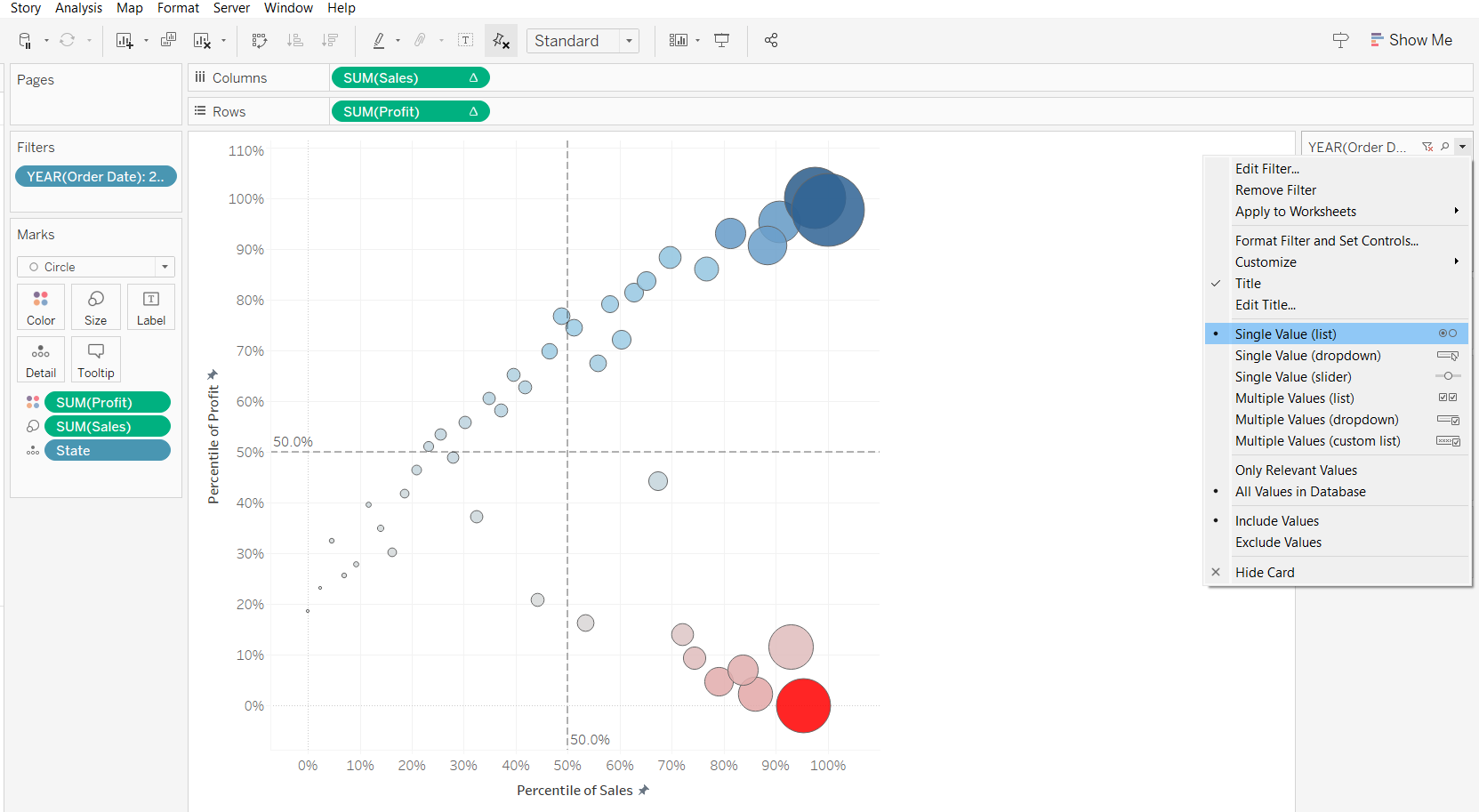The image size is (1479, 812).
Task: Open the Analysis menu
Action: 78,8
